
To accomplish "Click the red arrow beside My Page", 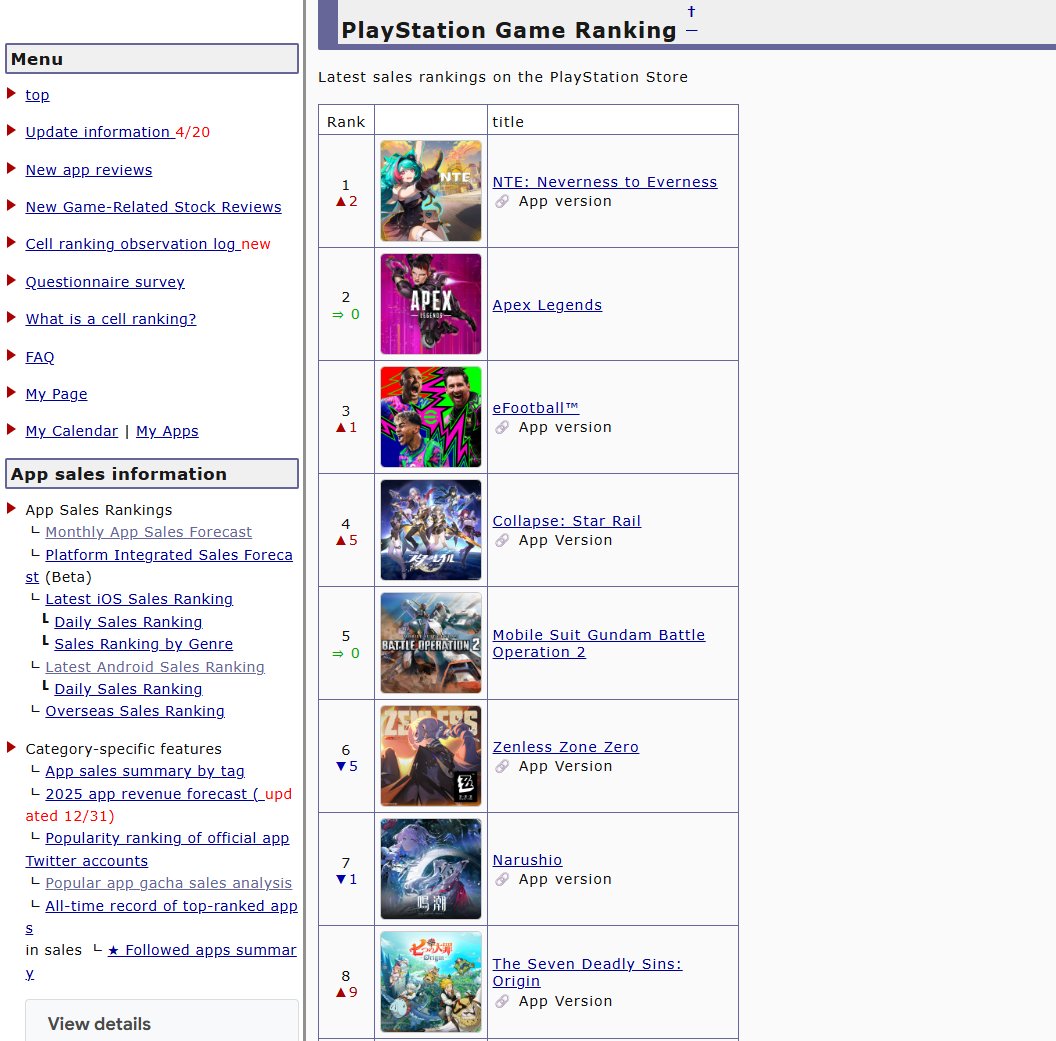I will click(x=11, y=392).
